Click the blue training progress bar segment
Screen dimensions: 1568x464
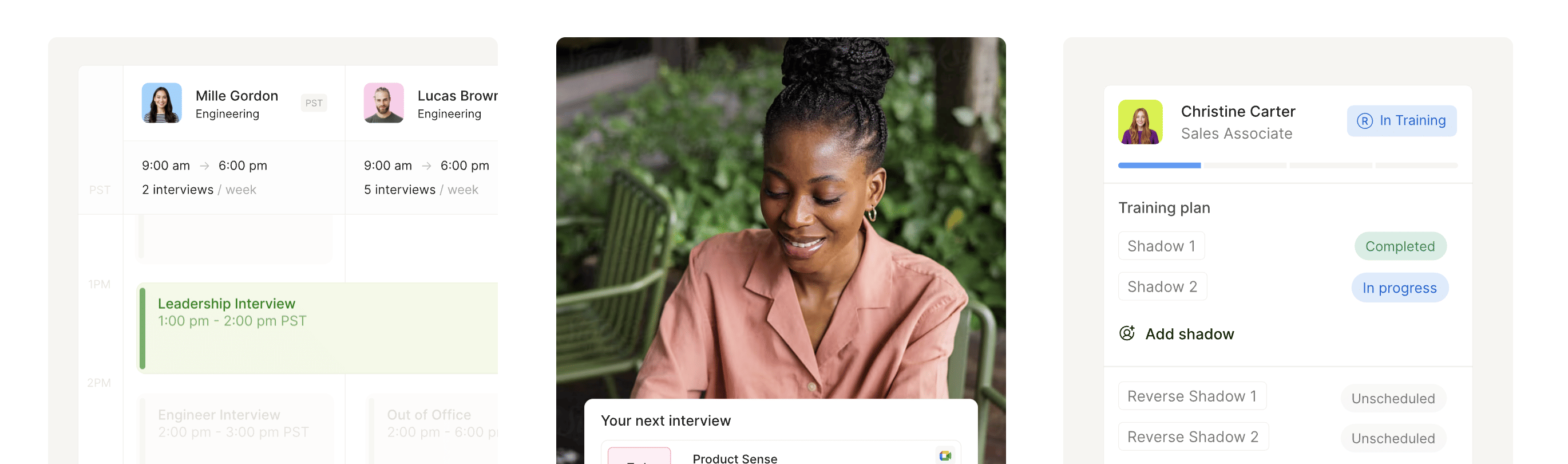coord(1159,166)
